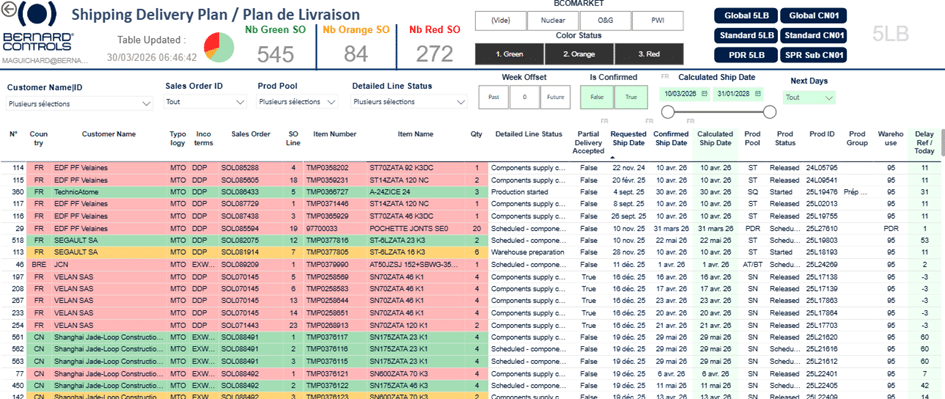The image size is (945, 399).
Task: Open the Customer Name|ID dropdown
Action: (x=80, y=104)
